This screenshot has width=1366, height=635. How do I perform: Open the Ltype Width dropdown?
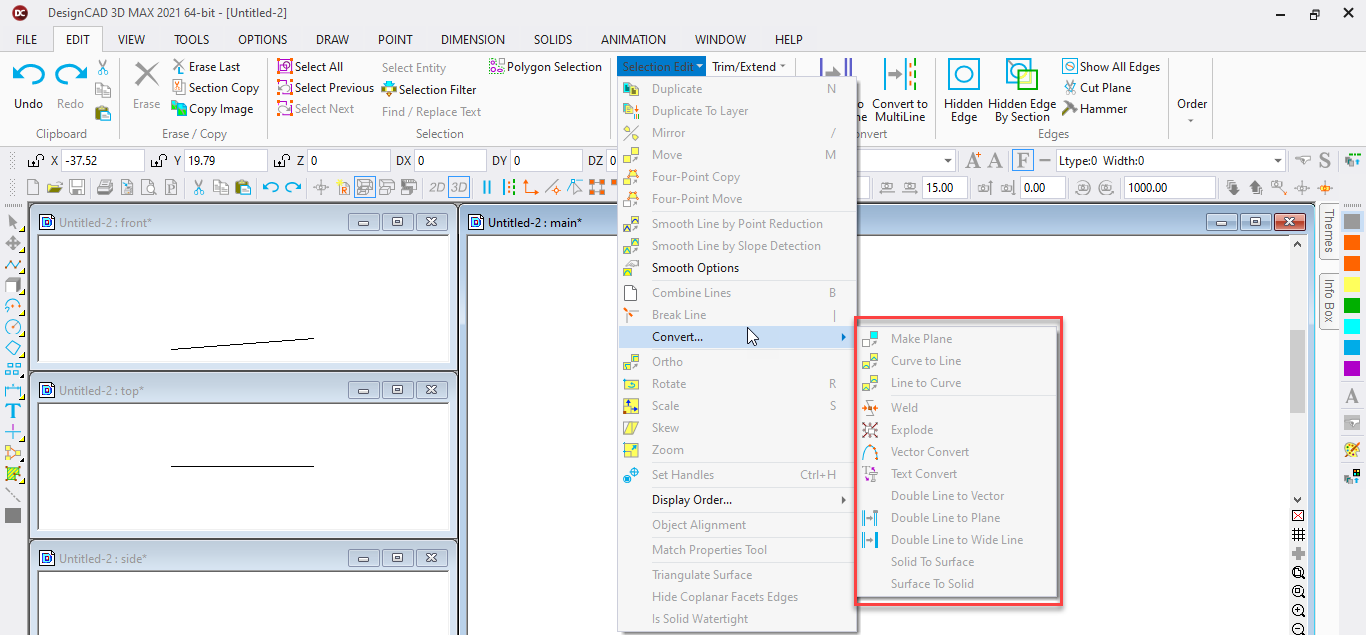(1278, 161)
